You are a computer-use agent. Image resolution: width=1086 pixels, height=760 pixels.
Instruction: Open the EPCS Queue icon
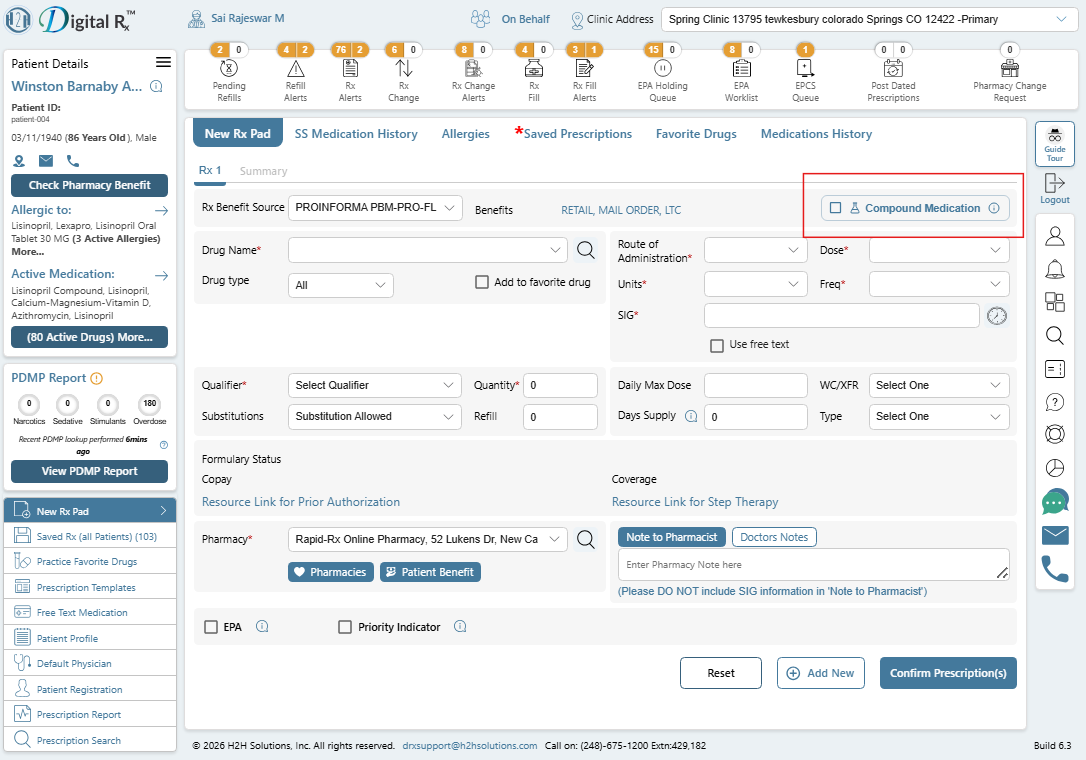[x=805, y=68]
